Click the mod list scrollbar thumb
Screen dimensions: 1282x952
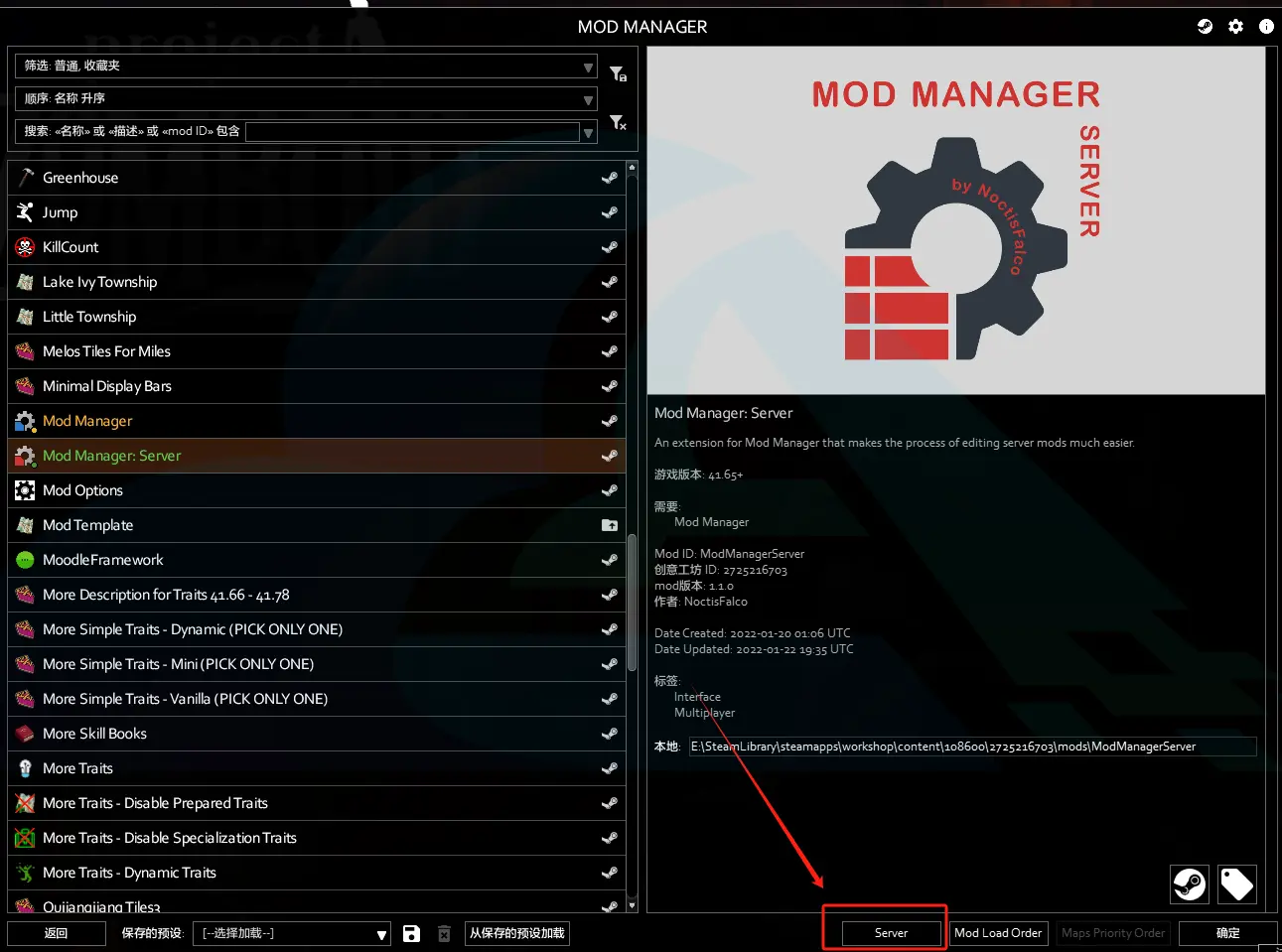632,604
